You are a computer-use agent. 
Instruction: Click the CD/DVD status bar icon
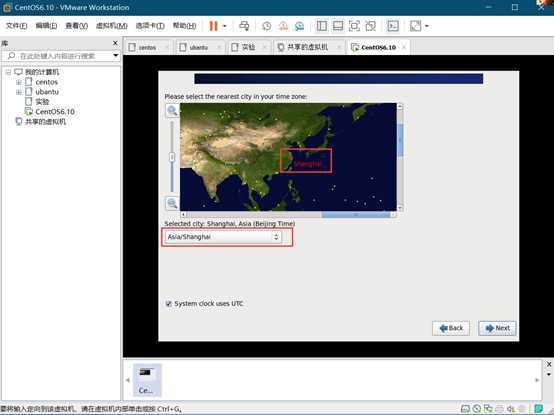pos(477,409)
